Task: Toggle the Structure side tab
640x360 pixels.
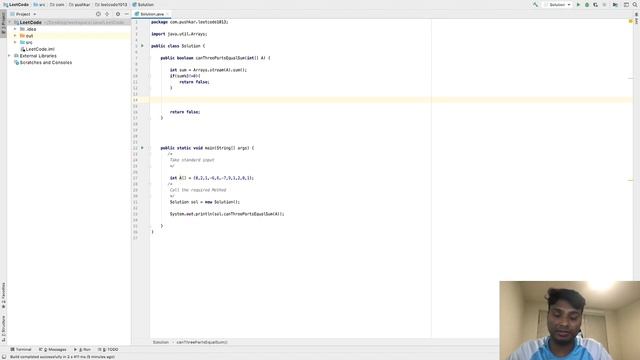Action: tap(3, 328)
